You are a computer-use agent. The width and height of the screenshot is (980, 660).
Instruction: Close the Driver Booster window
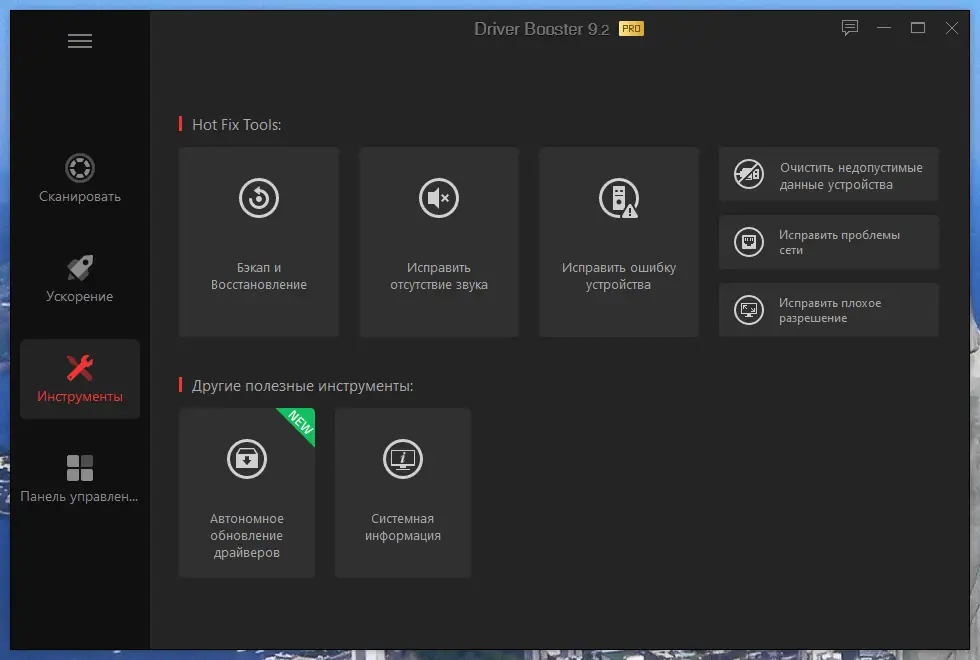[951, 28]
